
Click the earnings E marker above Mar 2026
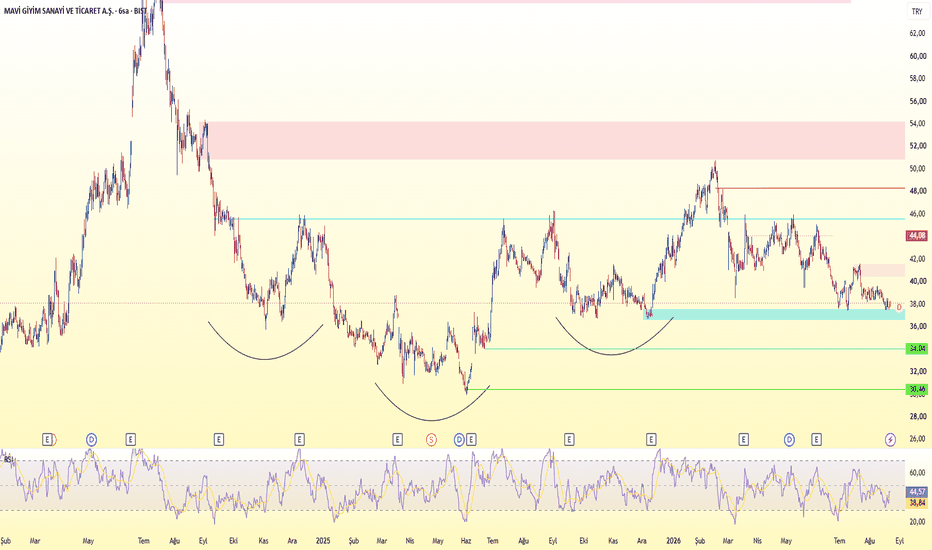(743, 440)
